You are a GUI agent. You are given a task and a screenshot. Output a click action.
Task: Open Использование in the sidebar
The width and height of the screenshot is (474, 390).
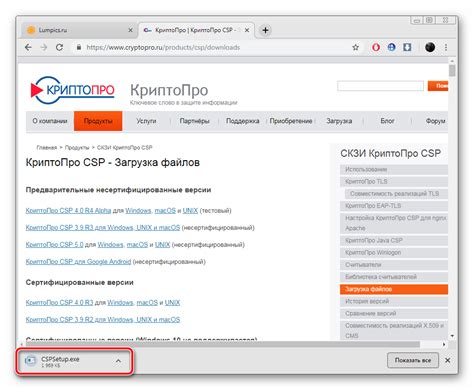pos(394,169)
